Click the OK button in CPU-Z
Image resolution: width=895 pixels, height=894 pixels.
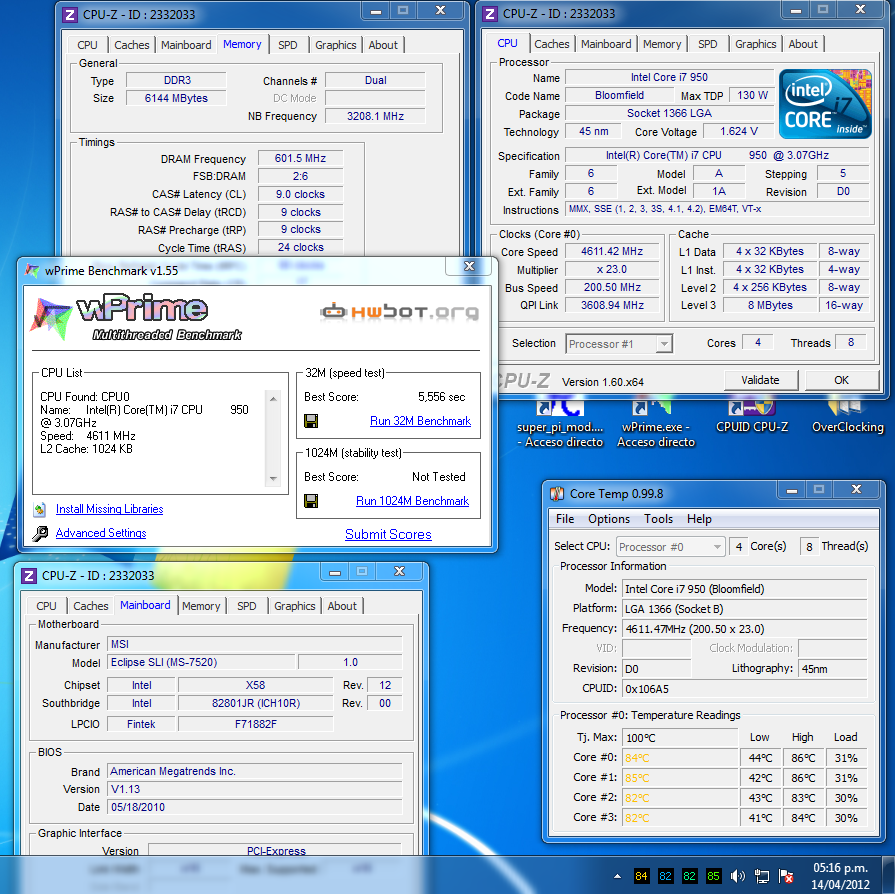pyautogui.click(x=841, y=380)
